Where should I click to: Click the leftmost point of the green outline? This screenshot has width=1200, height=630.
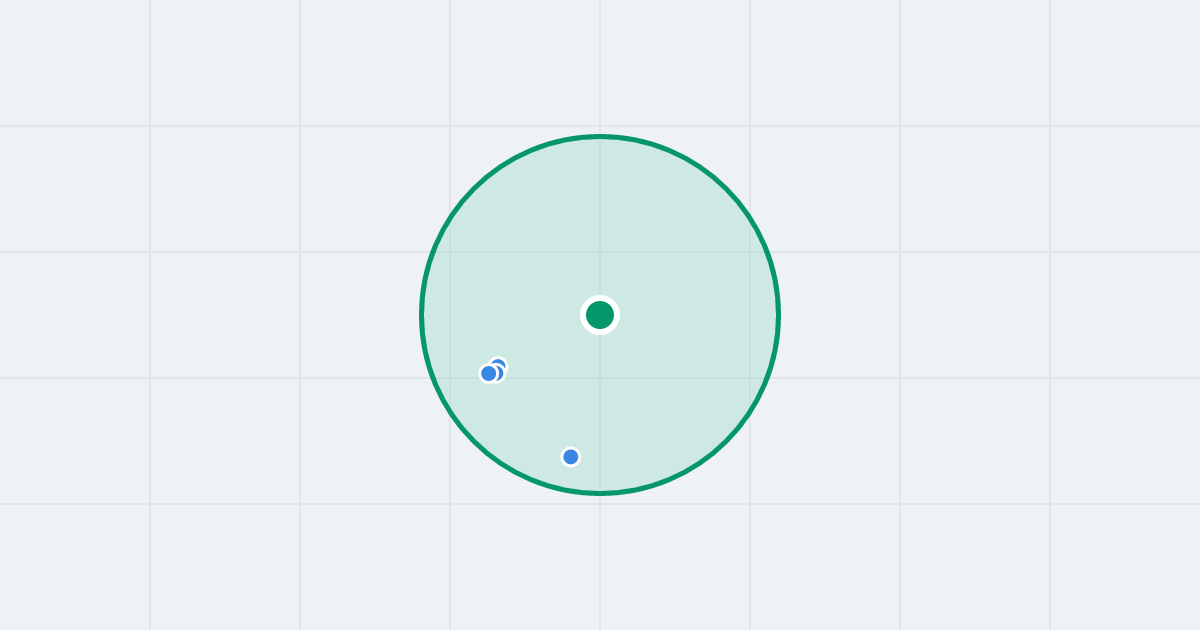[x=421, y=315]
